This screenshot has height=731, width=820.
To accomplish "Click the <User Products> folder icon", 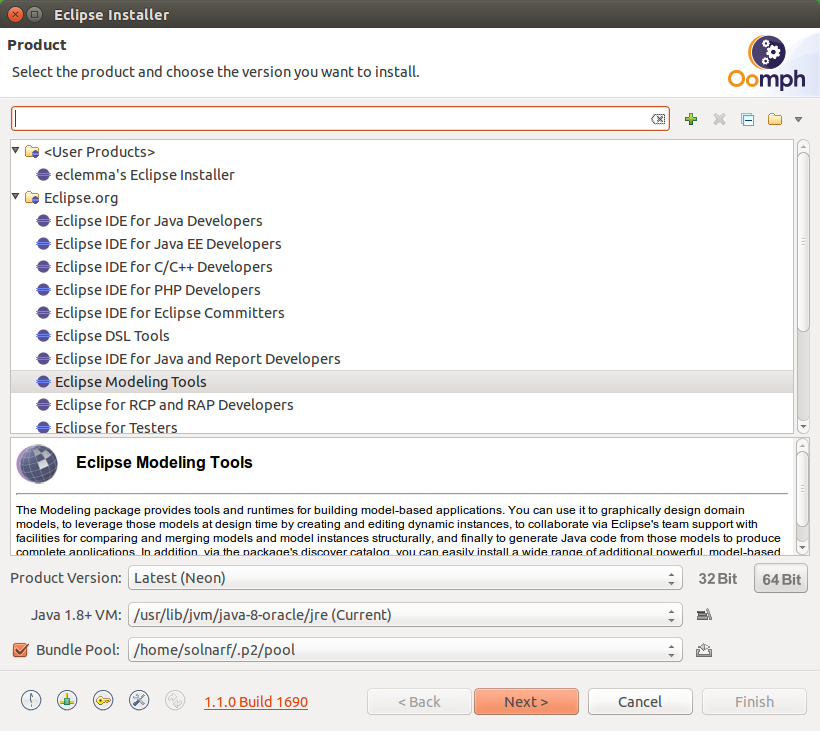I will pos(32,152).
